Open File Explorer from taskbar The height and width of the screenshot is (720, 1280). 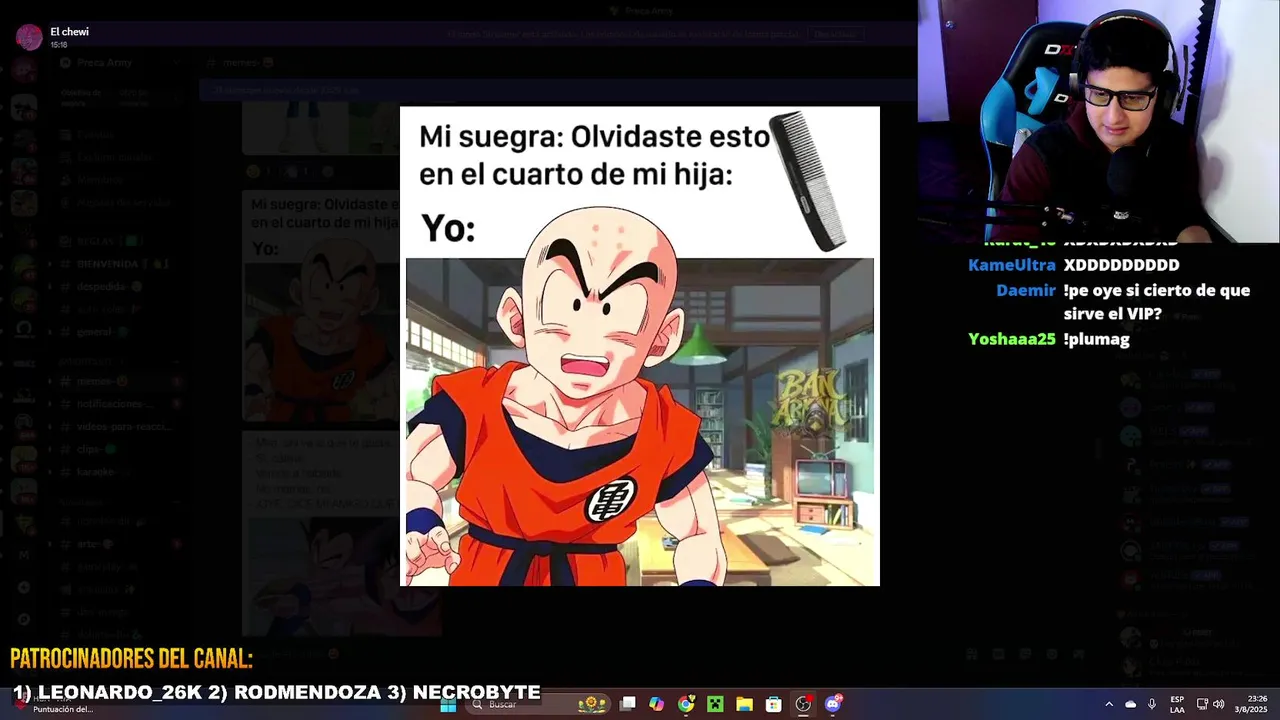(744, 704)
